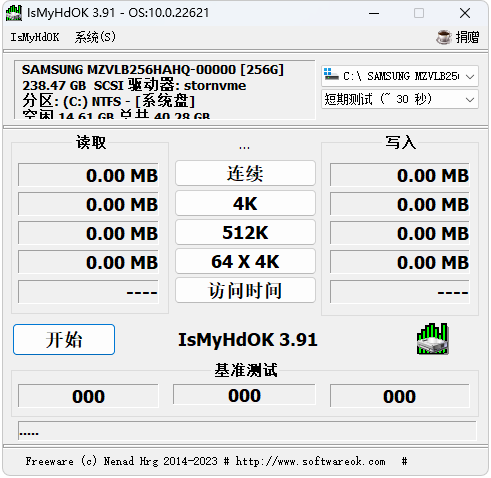Screen dimensions: 491x478
Task: Expand the C:\ SAMSUNG drive dropdown
Action: click(x=400, y=76)
